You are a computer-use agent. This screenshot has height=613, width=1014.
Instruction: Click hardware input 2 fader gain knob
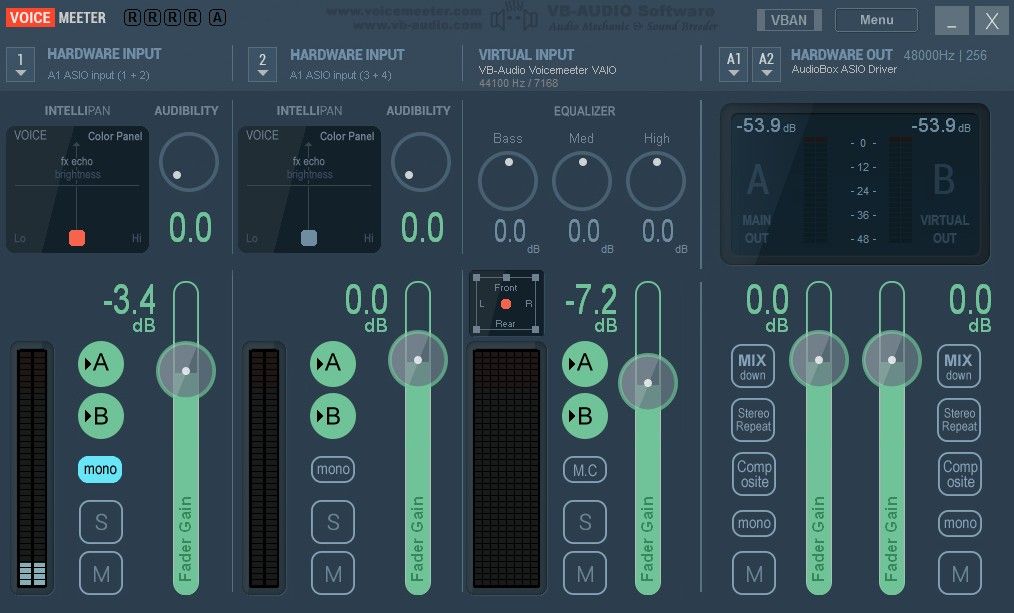coord(418,360)
